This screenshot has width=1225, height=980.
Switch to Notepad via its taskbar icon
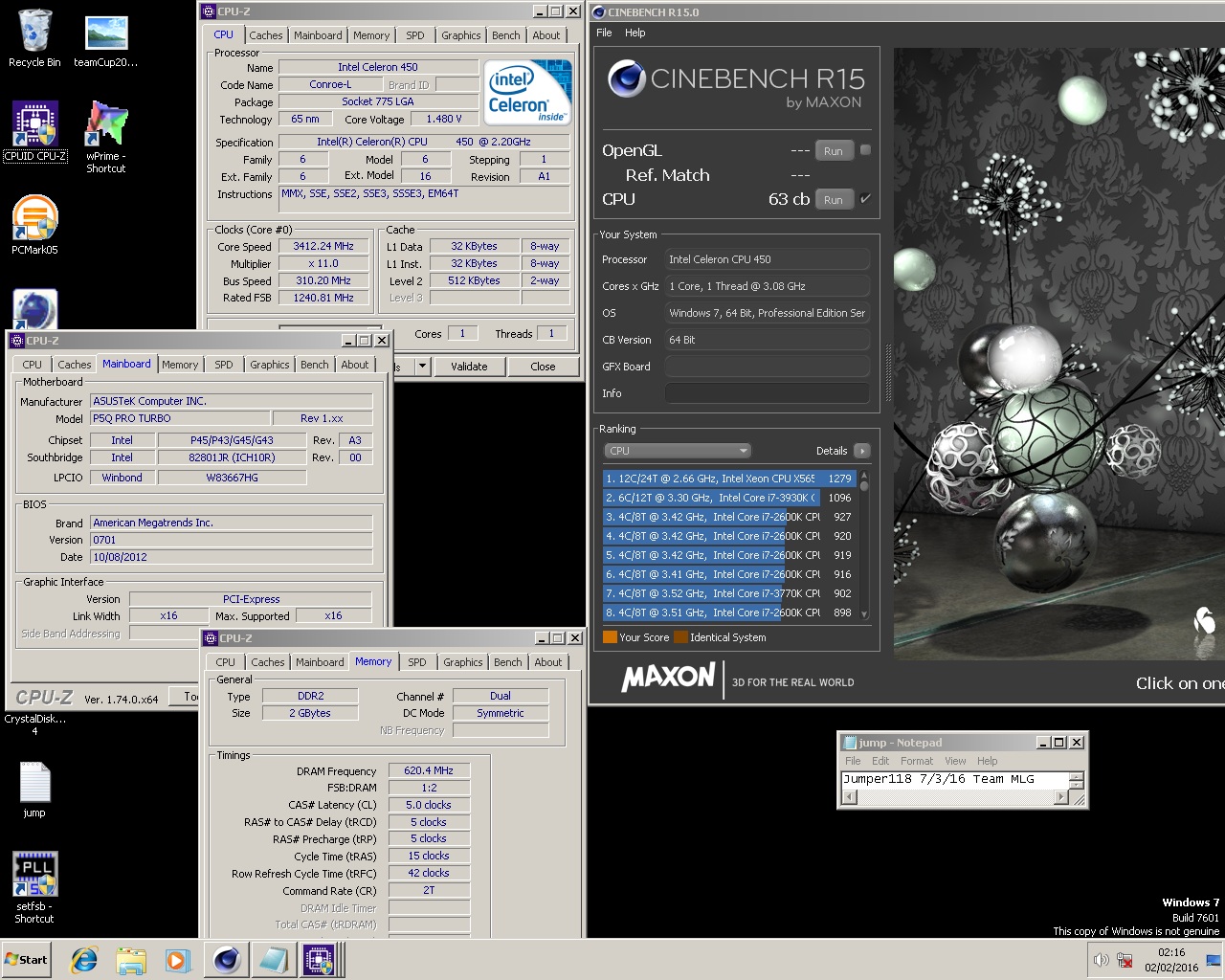[x=273, y=959]
